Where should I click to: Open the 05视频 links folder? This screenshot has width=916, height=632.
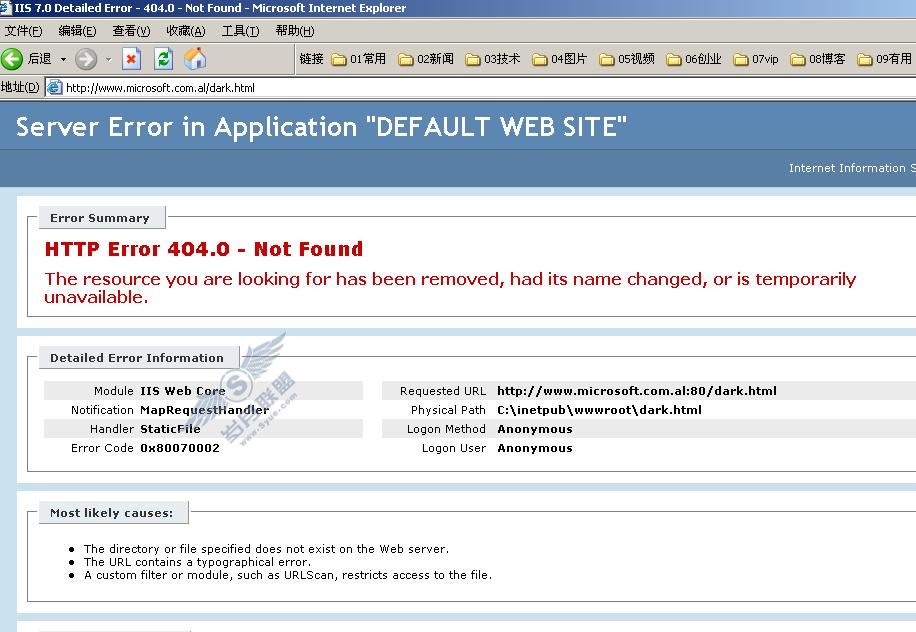point(627,59)
